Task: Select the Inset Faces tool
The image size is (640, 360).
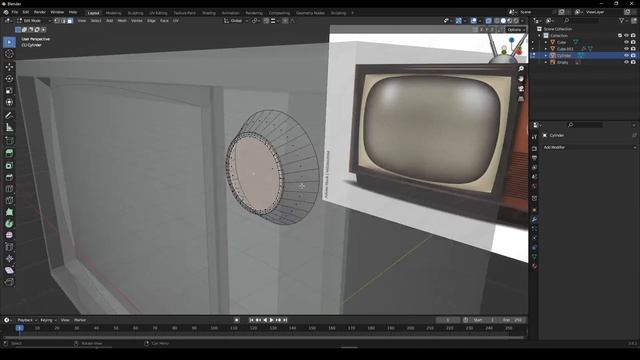Action: (9, 165)
